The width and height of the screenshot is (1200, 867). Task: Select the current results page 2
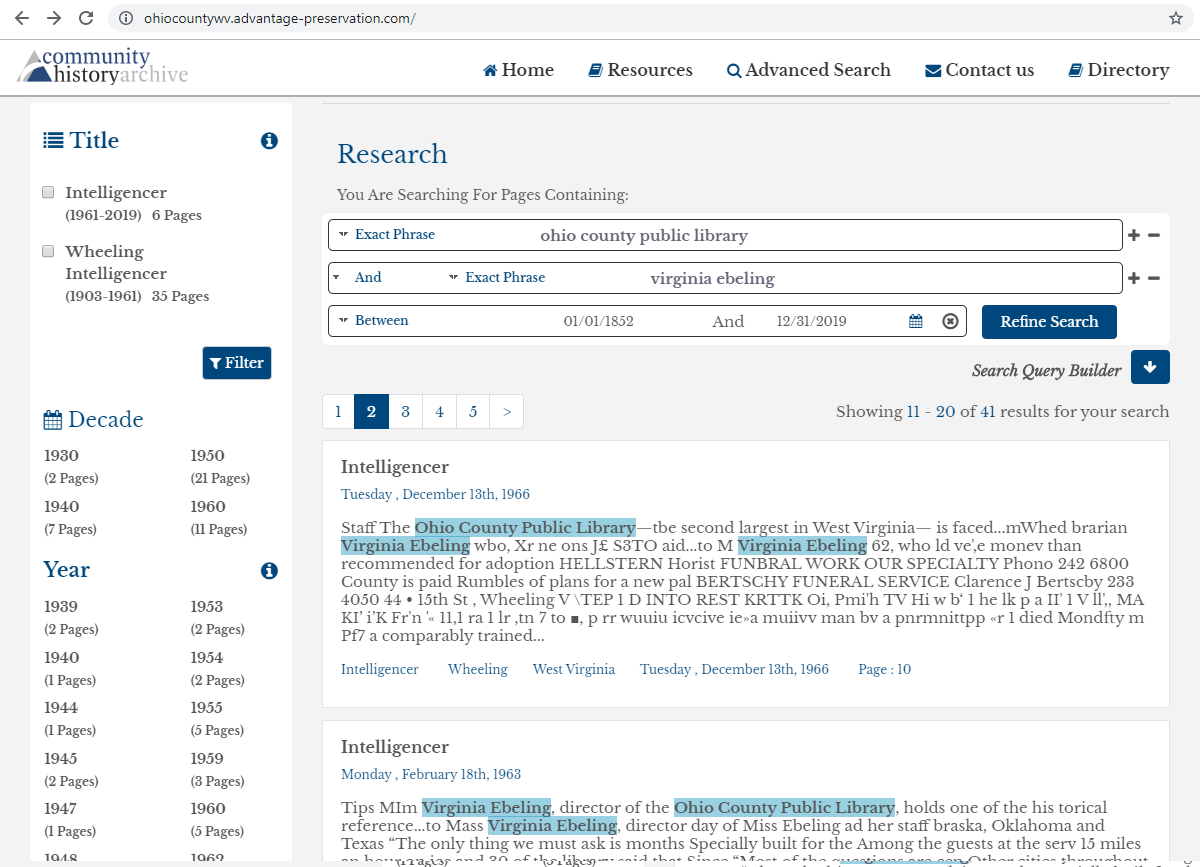371,411
